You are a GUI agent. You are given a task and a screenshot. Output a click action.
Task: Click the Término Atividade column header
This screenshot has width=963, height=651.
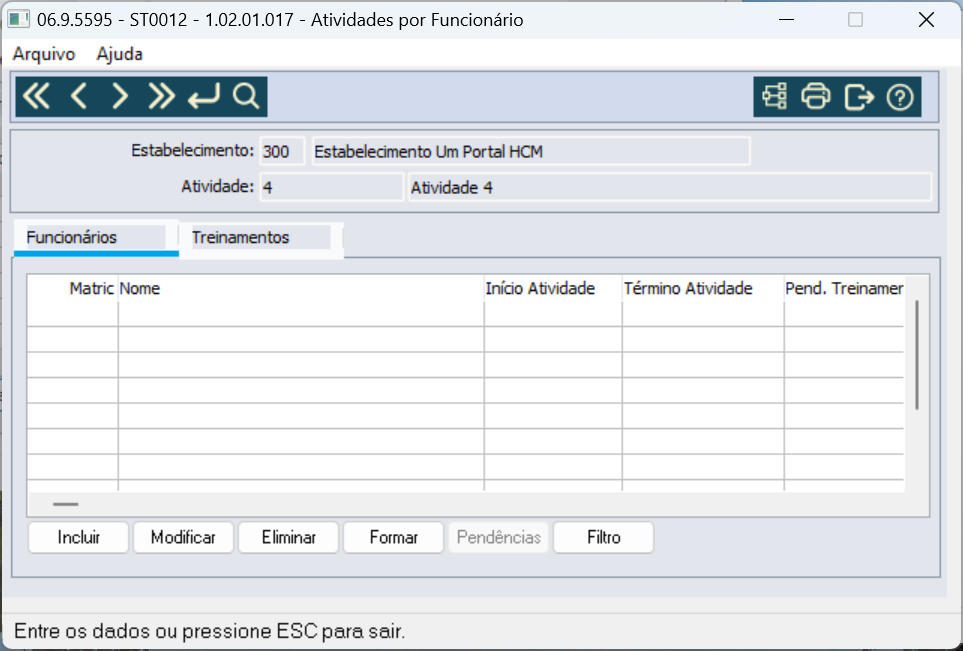click(703, 289)
